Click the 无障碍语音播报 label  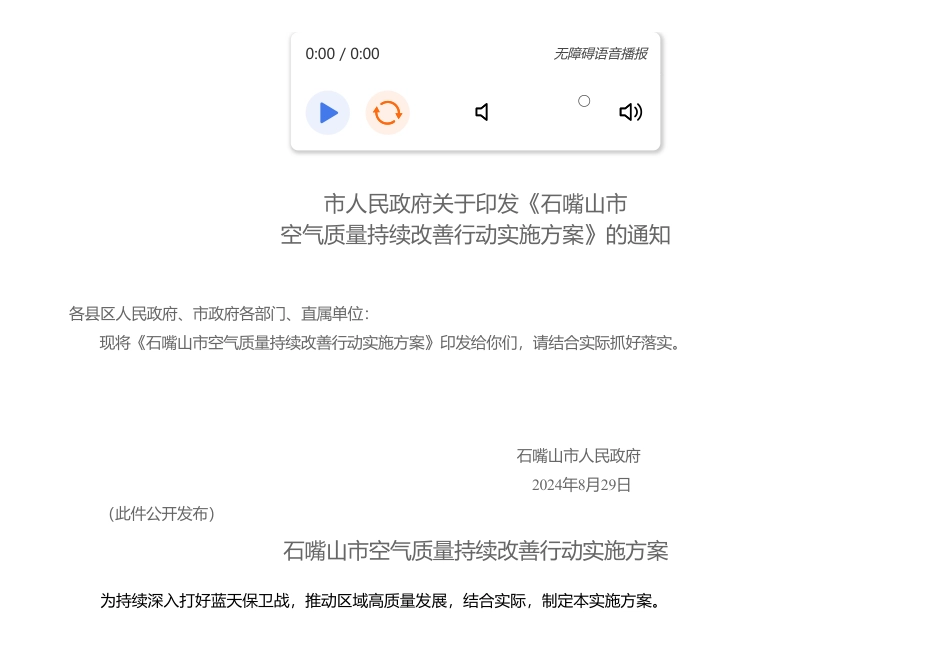pos(600,54)
